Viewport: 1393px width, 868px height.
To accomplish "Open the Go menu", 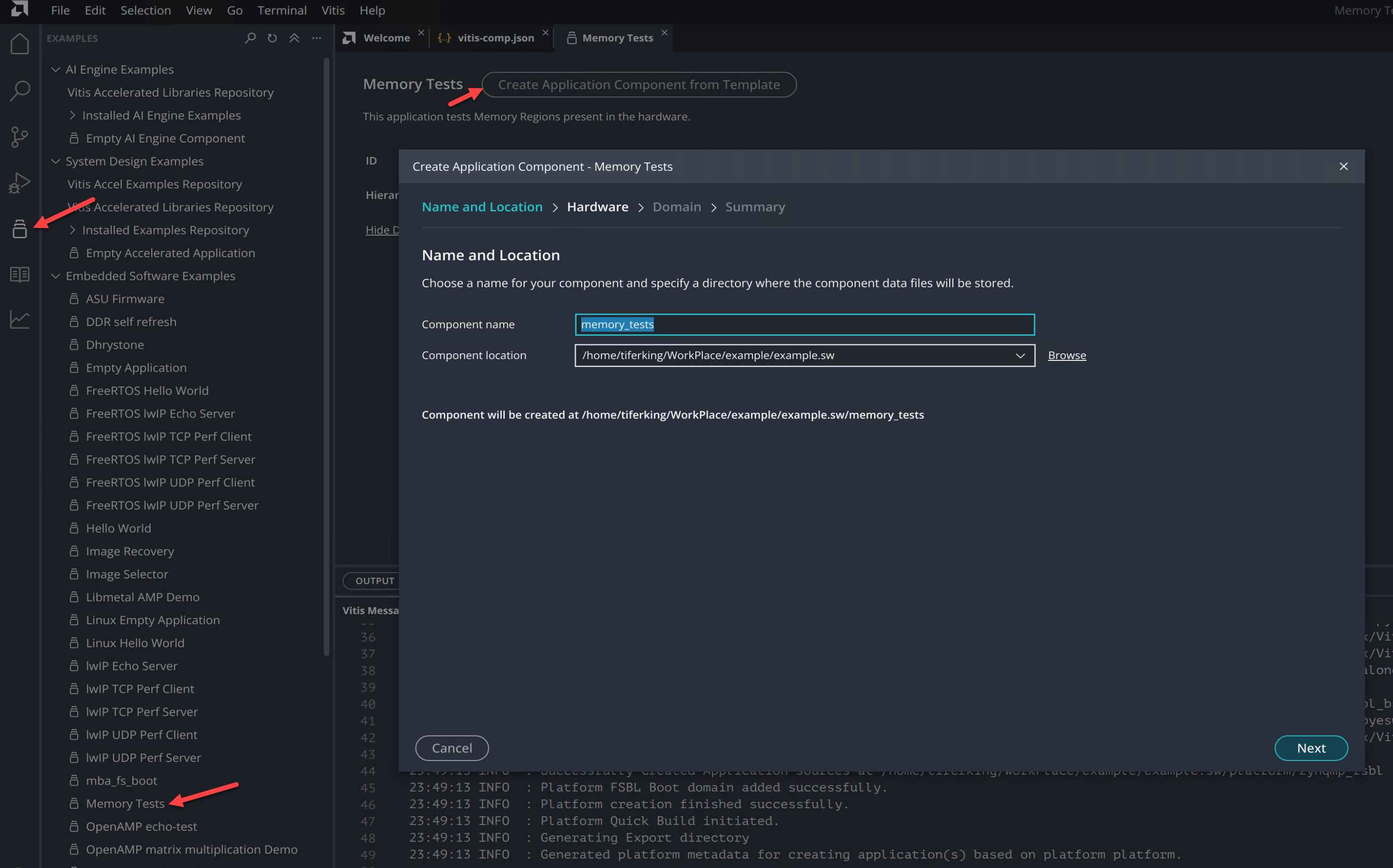I will click(235, 10).
